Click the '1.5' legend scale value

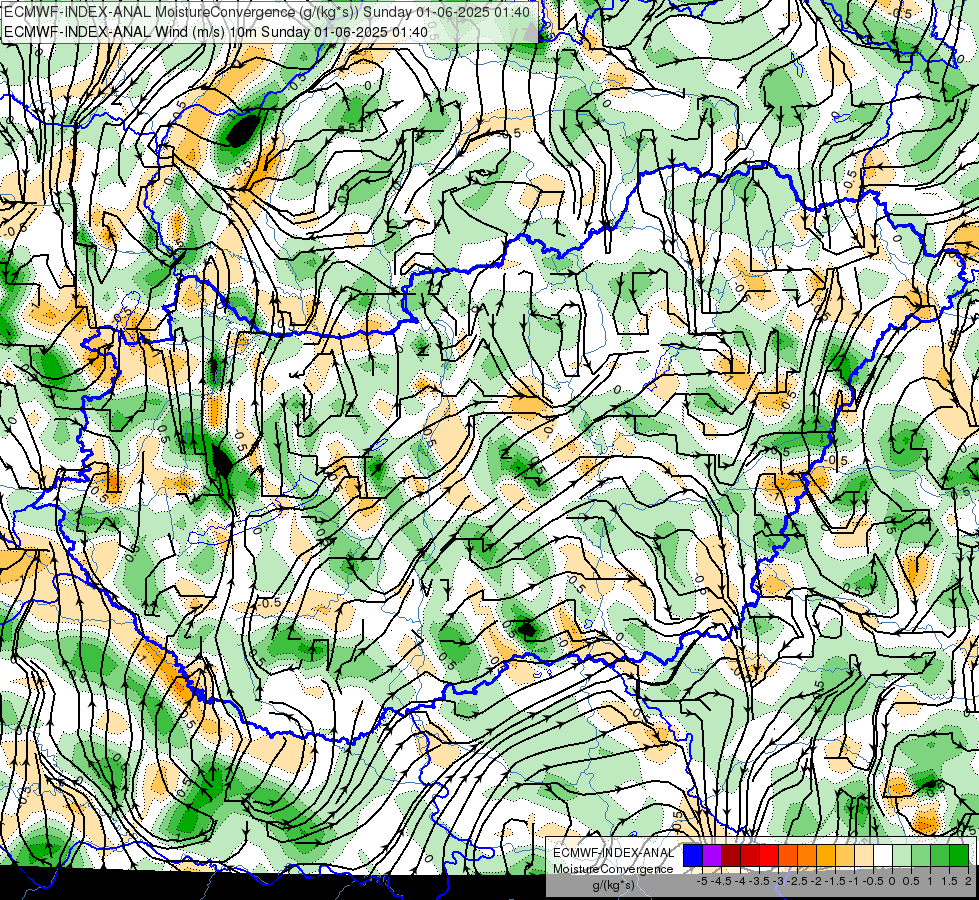[948, 881]
